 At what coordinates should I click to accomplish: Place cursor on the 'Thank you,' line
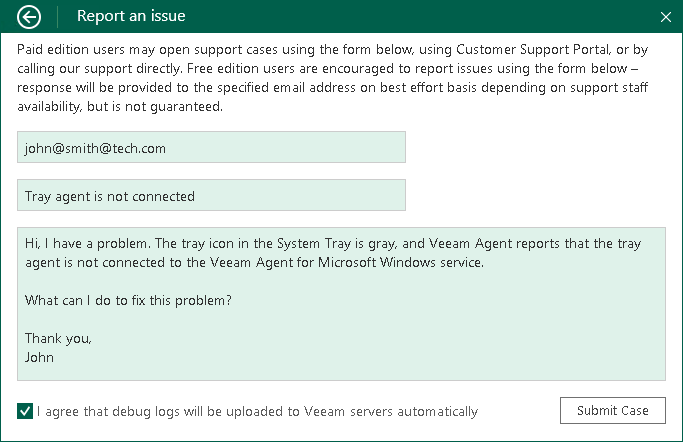[x=58, y=338]
